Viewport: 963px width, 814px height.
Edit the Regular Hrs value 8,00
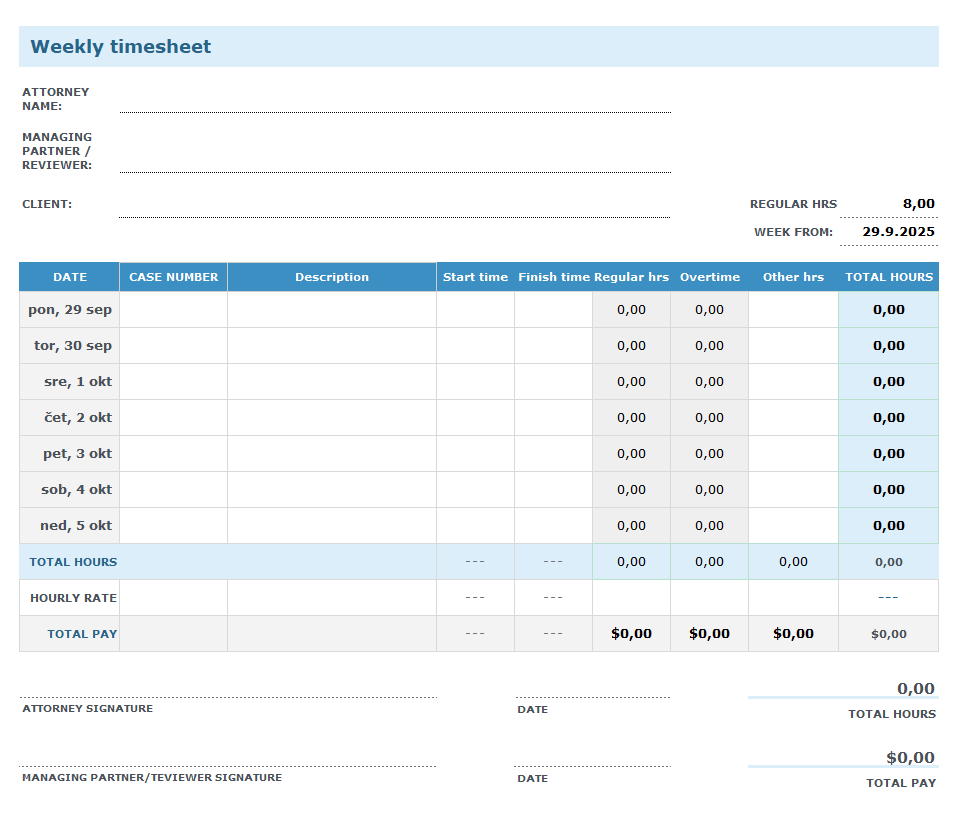(889, 204)
